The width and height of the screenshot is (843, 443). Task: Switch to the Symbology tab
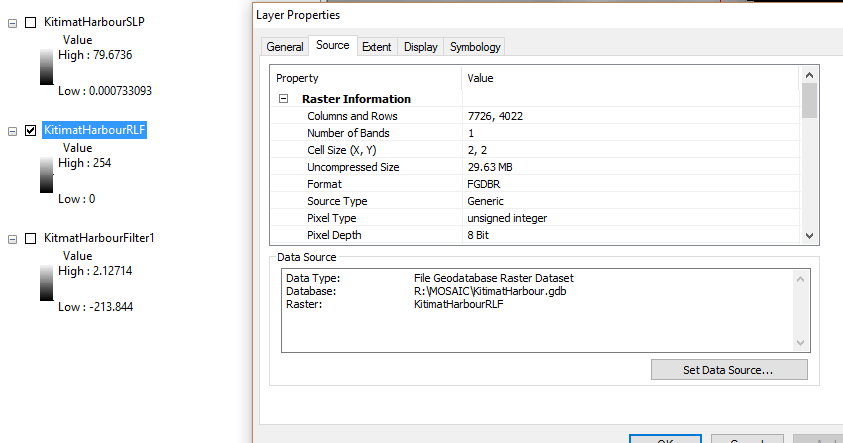475,47
